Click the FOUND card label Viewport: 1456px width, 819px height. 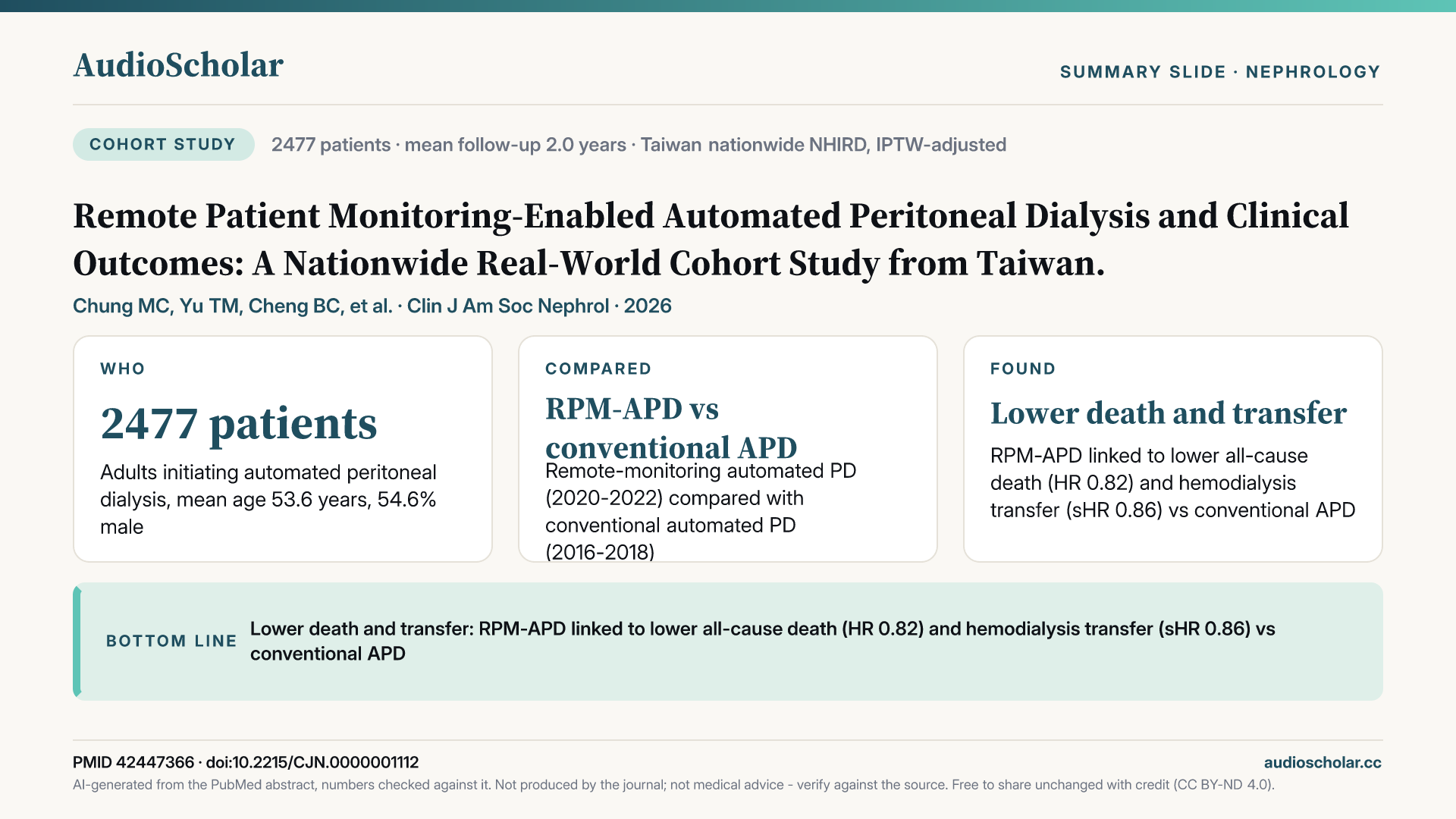click(x=1023, y=369)
